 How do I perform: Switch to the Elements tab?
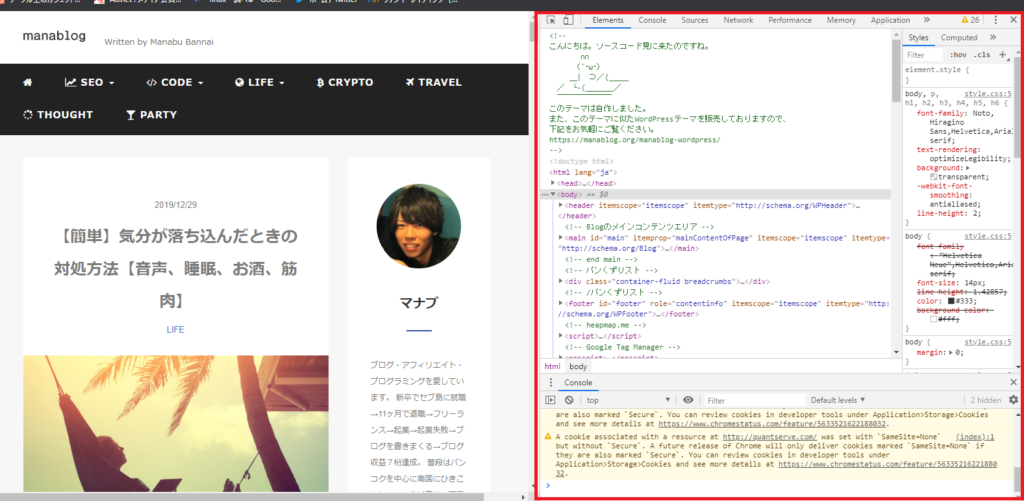[607, 20]
